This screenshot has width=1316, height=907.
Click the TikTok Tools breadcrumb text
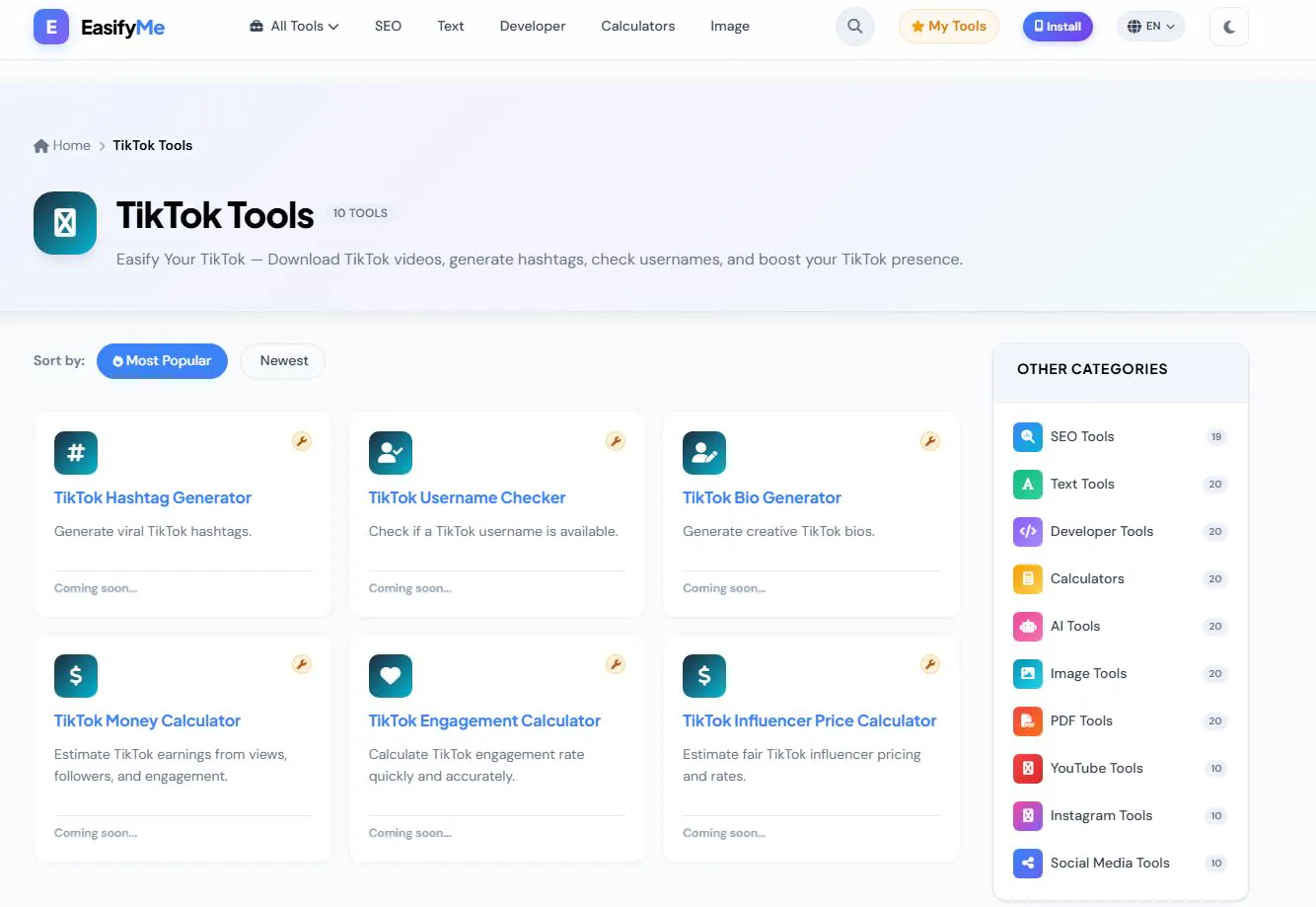click(x=153, y=146)
